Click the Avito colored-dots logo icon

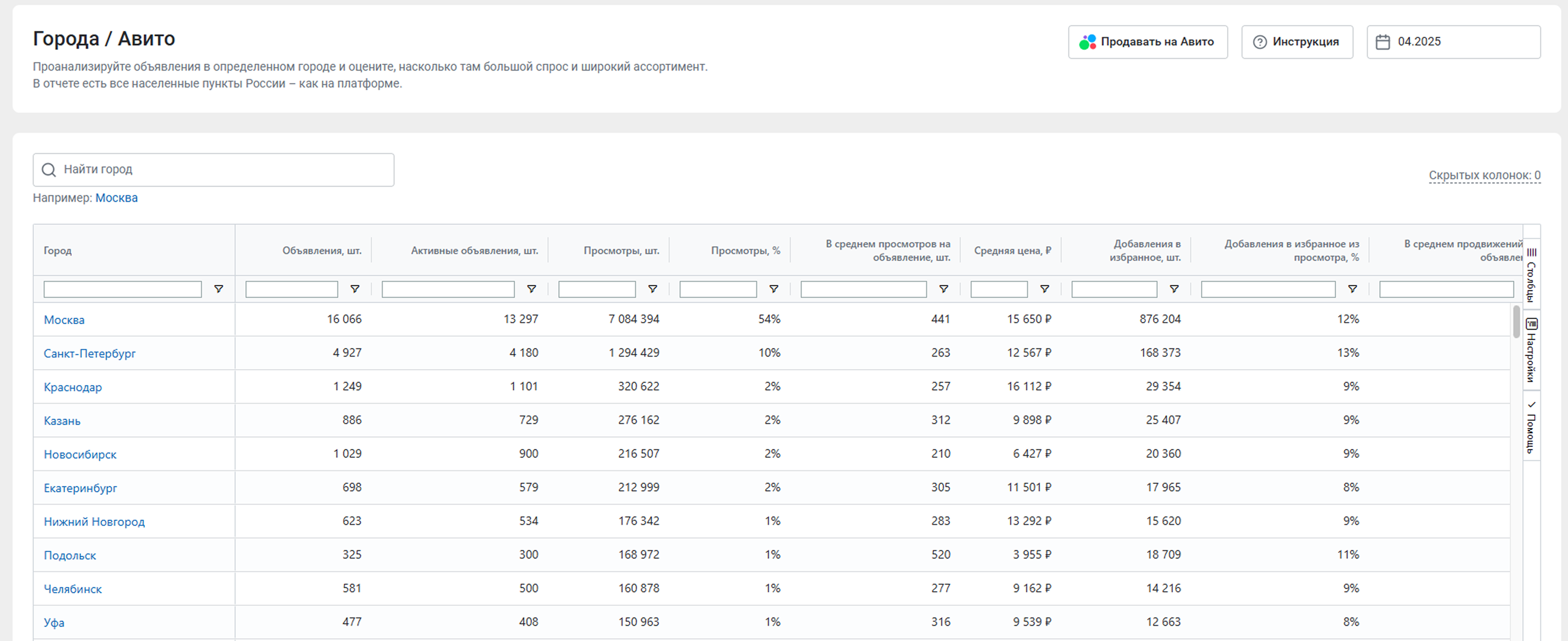(x=1087, y=42)
